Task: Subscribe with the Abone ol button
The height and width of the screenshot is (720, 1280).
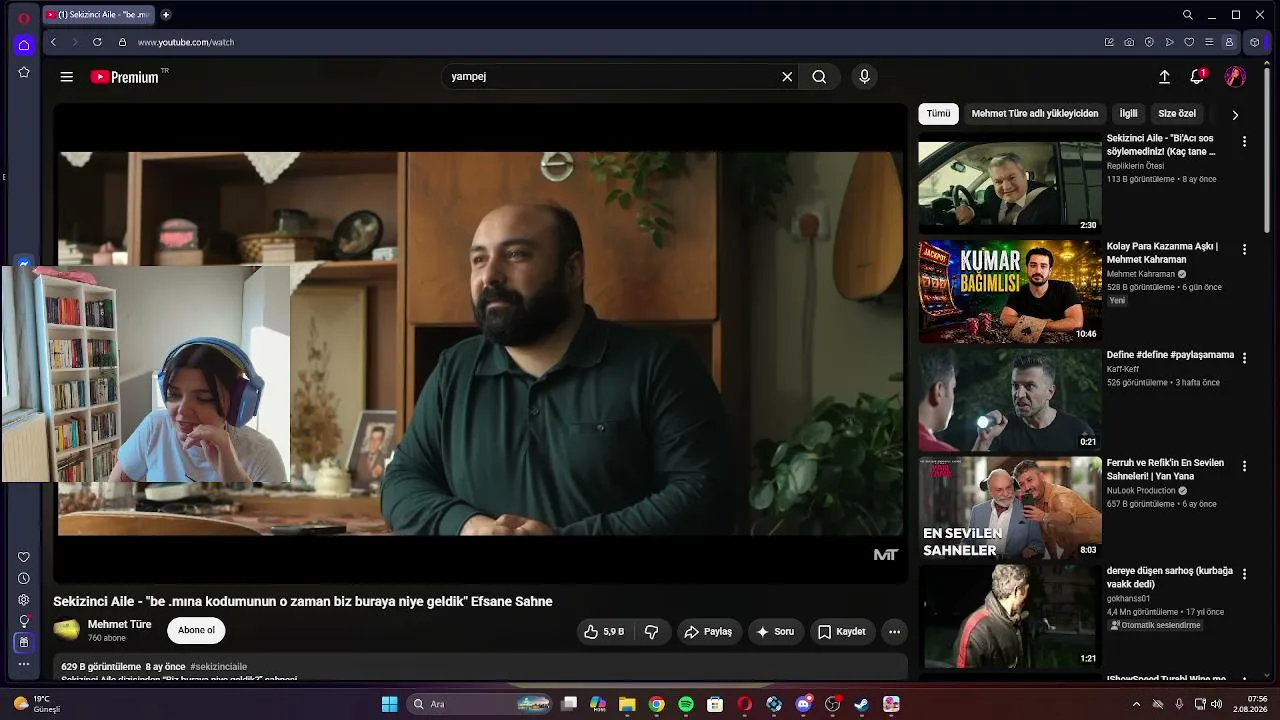Action: click(x=196, y=630)
